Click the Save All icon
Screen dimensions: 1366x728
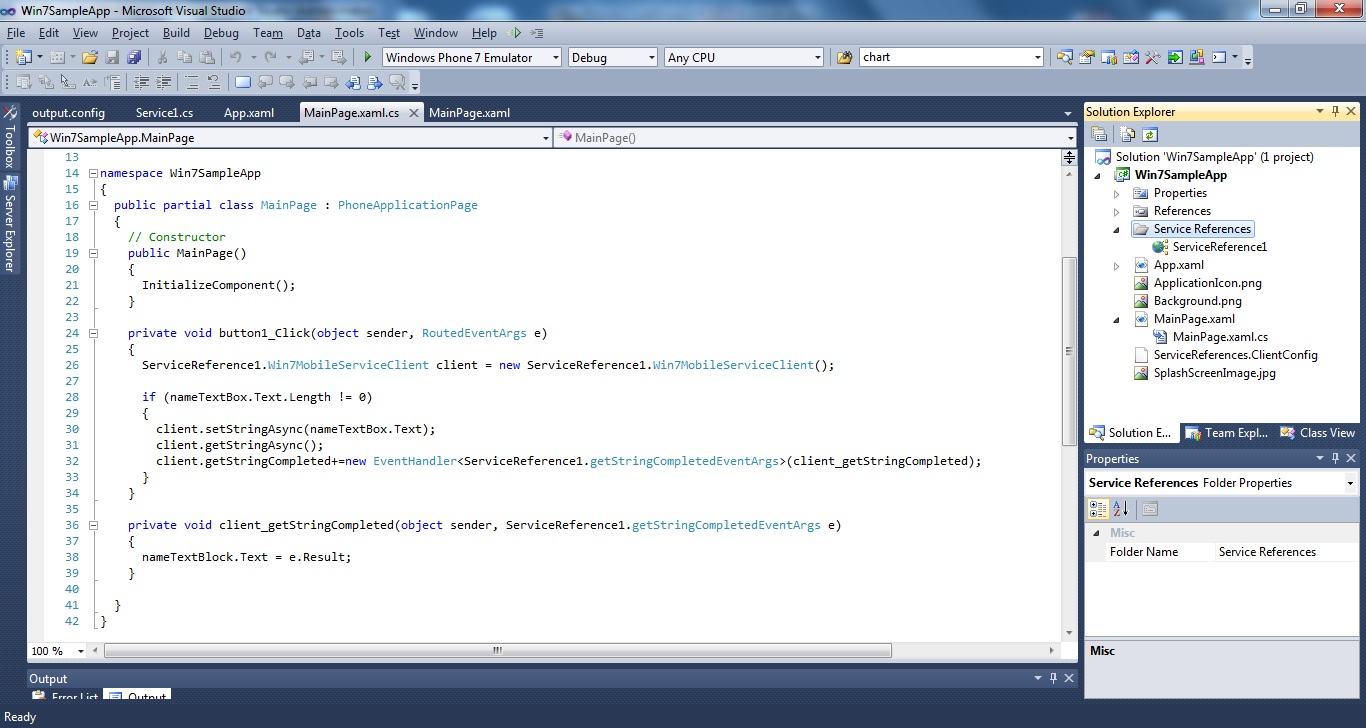pyautogui.click(x=134, y=57)
